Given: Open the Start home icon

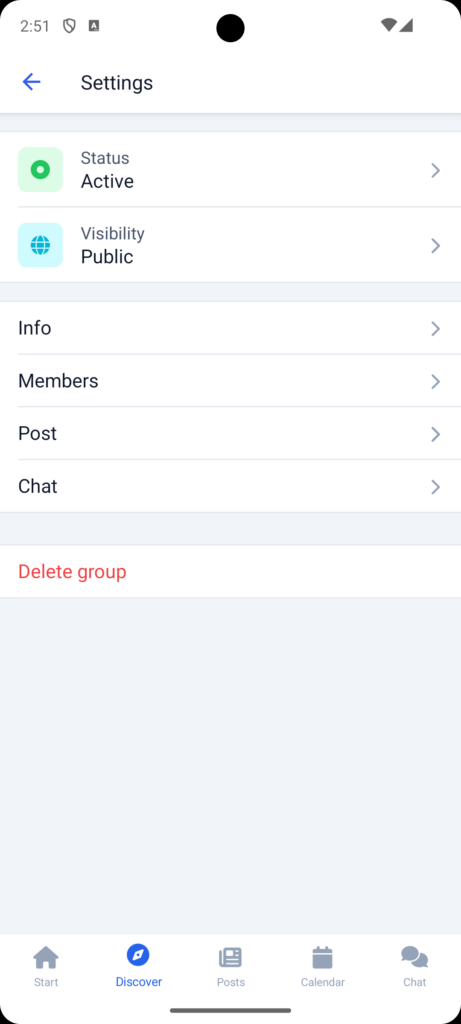Looking at the screenshot, I should pyautogui.click(x=46, y=957).
